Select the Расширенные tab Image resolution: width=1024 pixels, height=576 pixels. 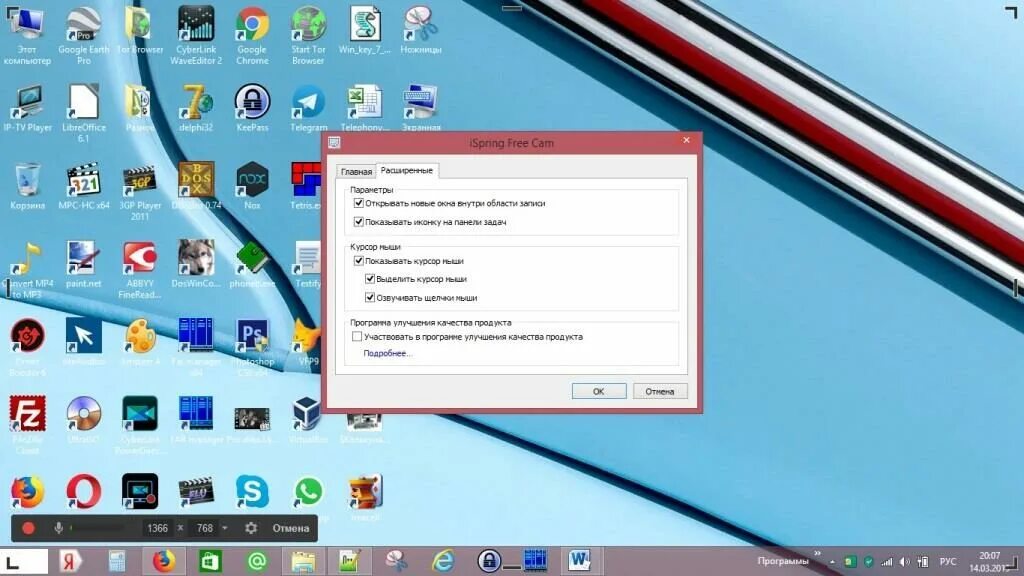pyautogui.click(x=406, y=170)
